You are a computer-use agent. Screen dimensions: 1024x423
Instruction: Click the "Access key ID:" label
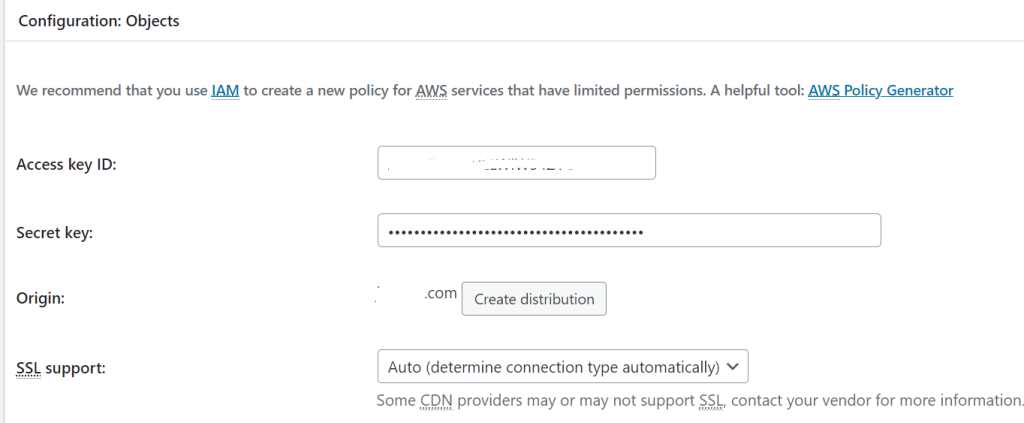[x=67, y=164]
